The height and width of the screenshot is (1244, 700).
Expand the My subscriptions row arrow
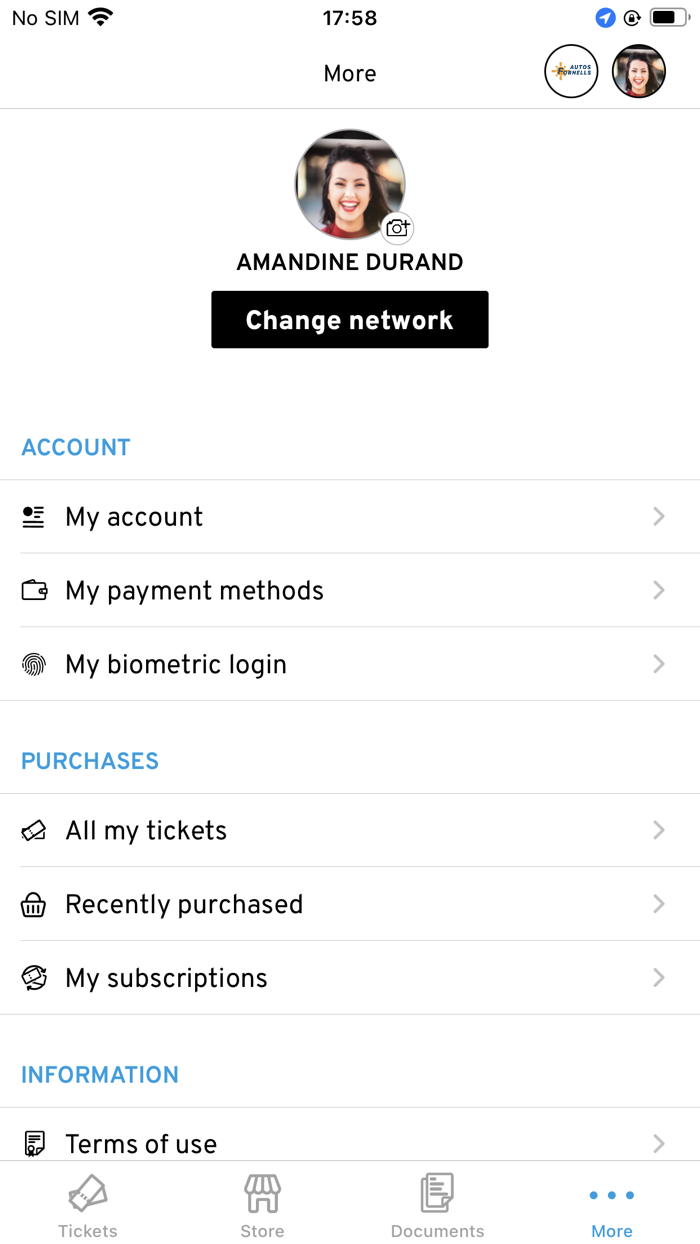point(659,978)
